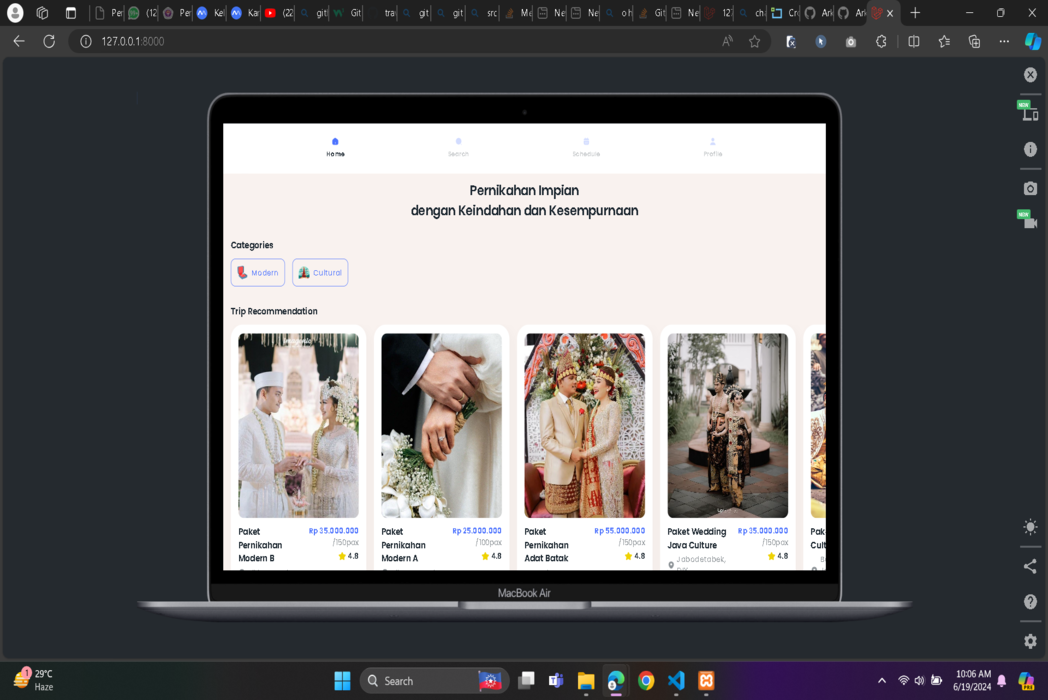1048x700 pixels.
Task: Open the Home tab in wedding app
Action: 336,147
